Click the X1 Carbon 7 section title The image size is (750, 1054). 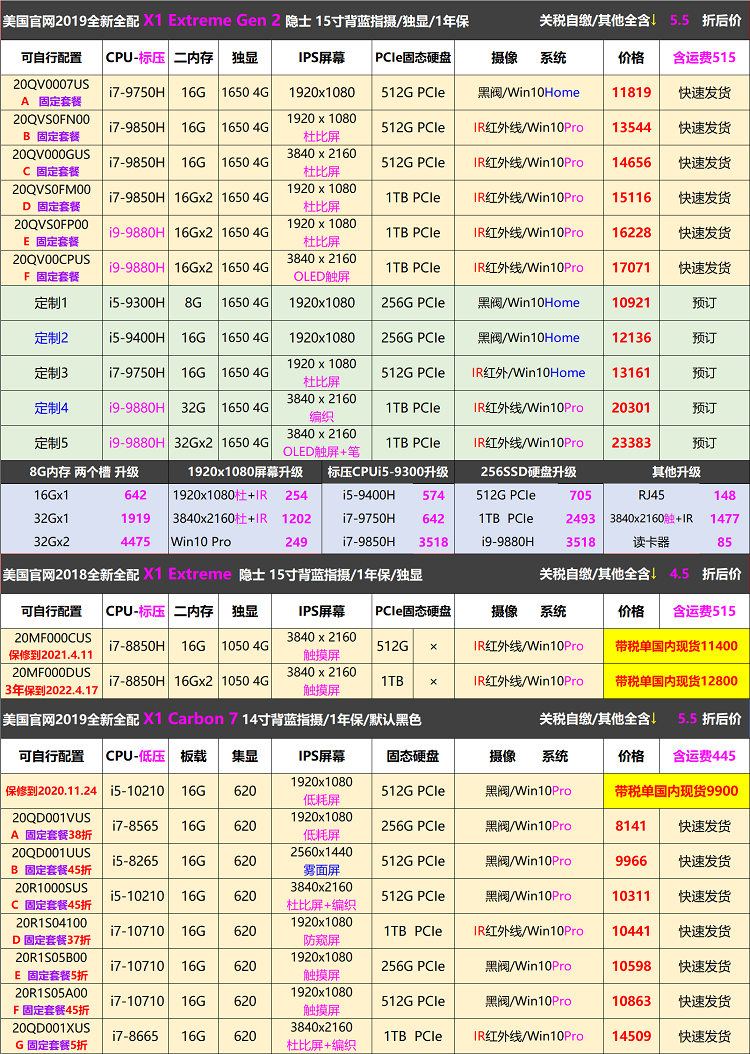(x=190, y=719)
